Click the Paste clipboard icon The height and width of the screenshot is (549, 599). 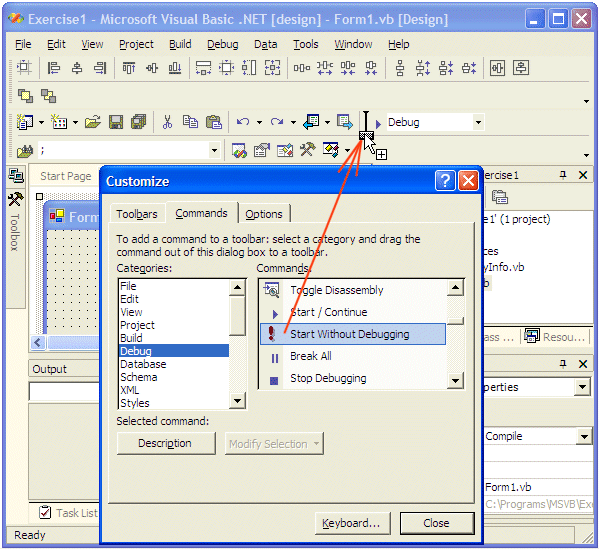pyautogui.click(x=214, y=122)
